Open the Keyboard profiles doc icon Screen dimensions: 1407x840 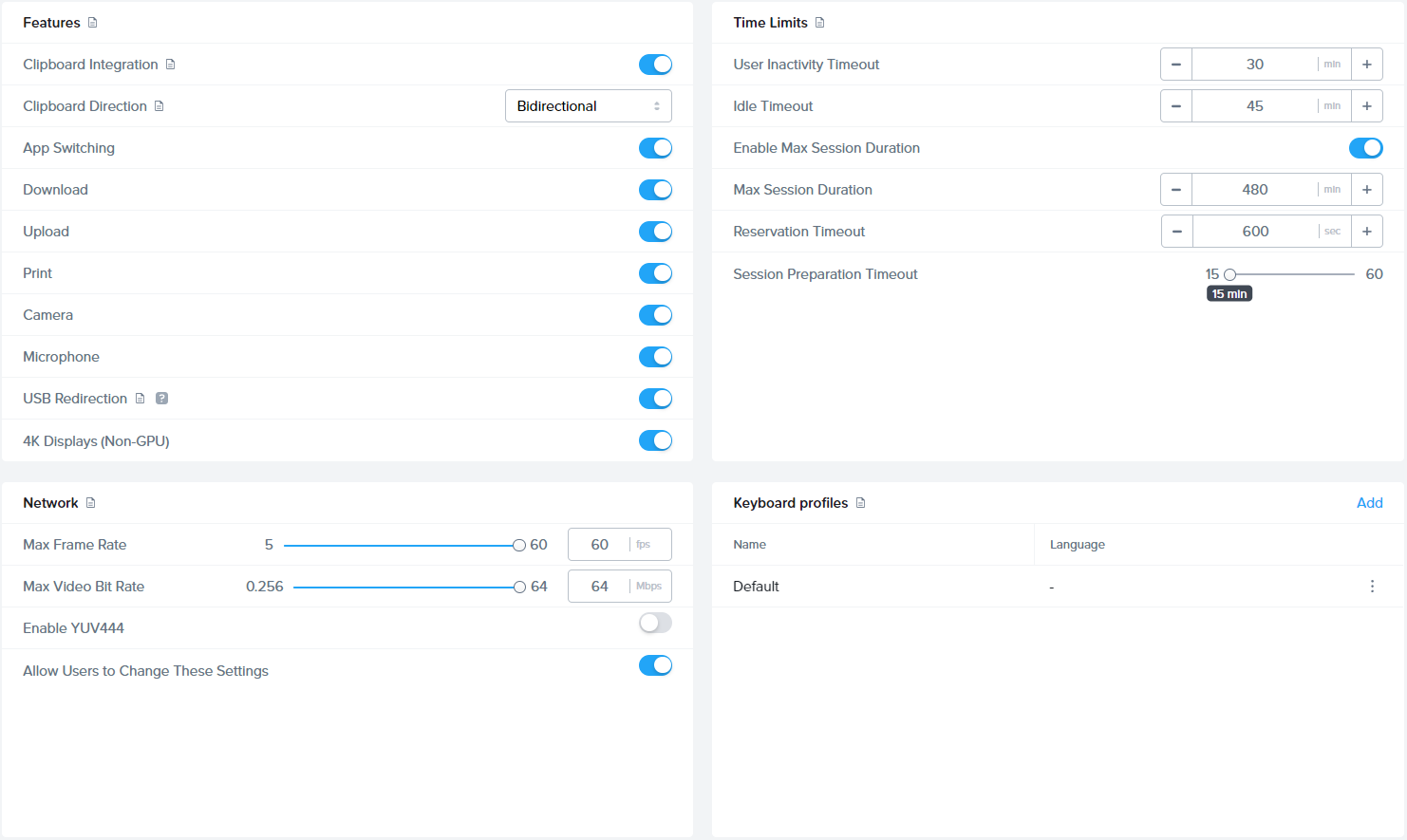tap(861, 503)
